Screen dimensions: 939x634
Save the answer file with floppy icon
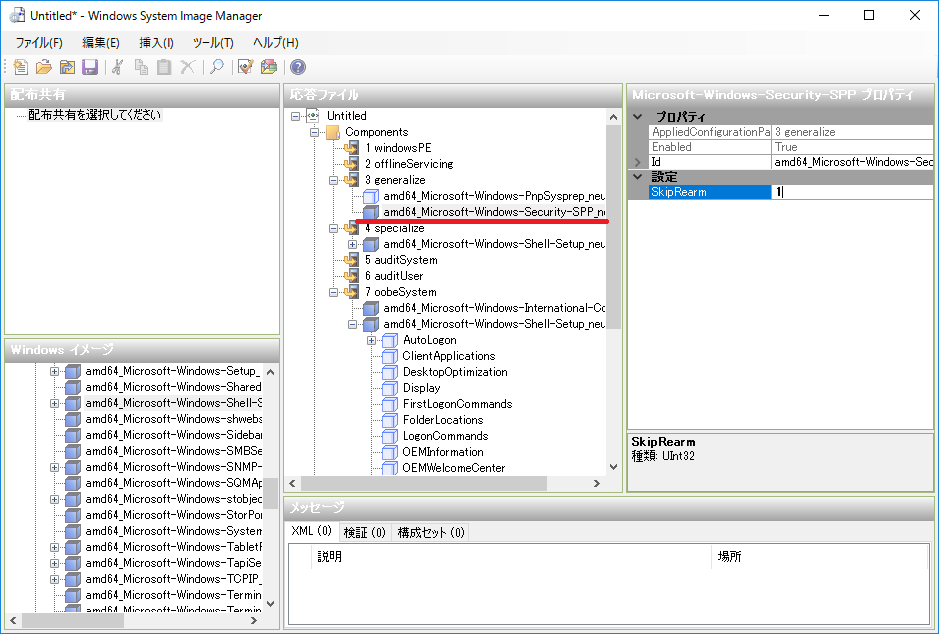click(90, 67)
